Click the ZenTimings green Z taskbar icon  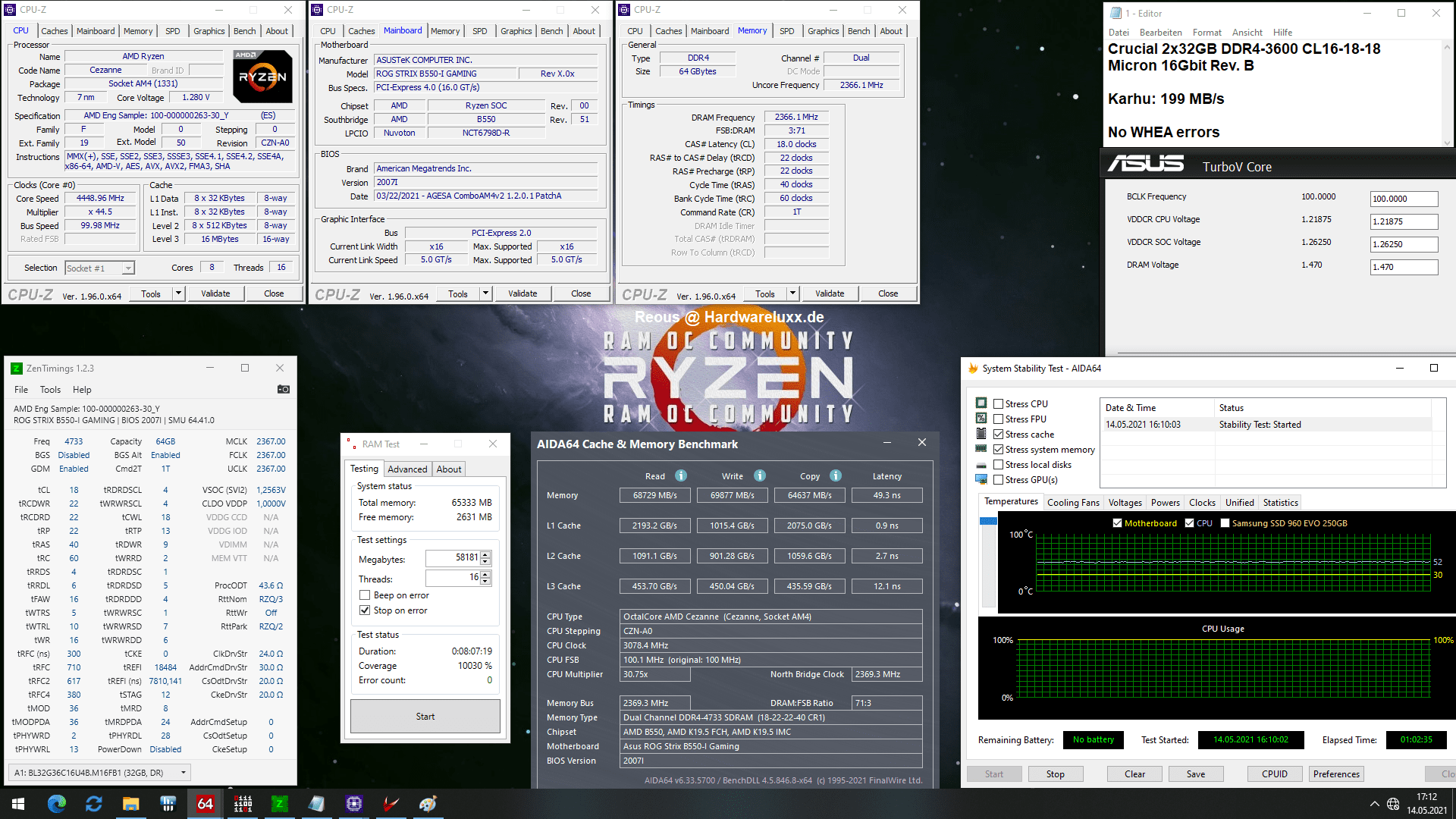pos(280,804)
